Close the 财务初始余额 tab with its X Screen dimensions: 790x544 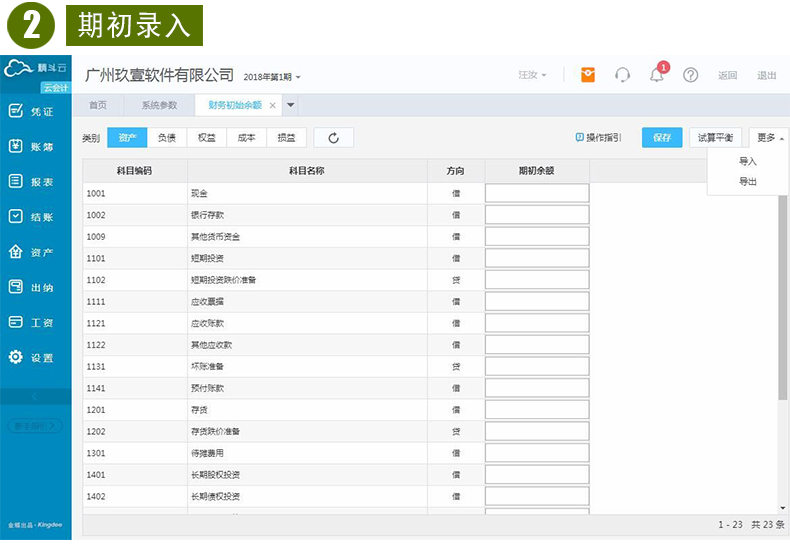pos(273,105)
